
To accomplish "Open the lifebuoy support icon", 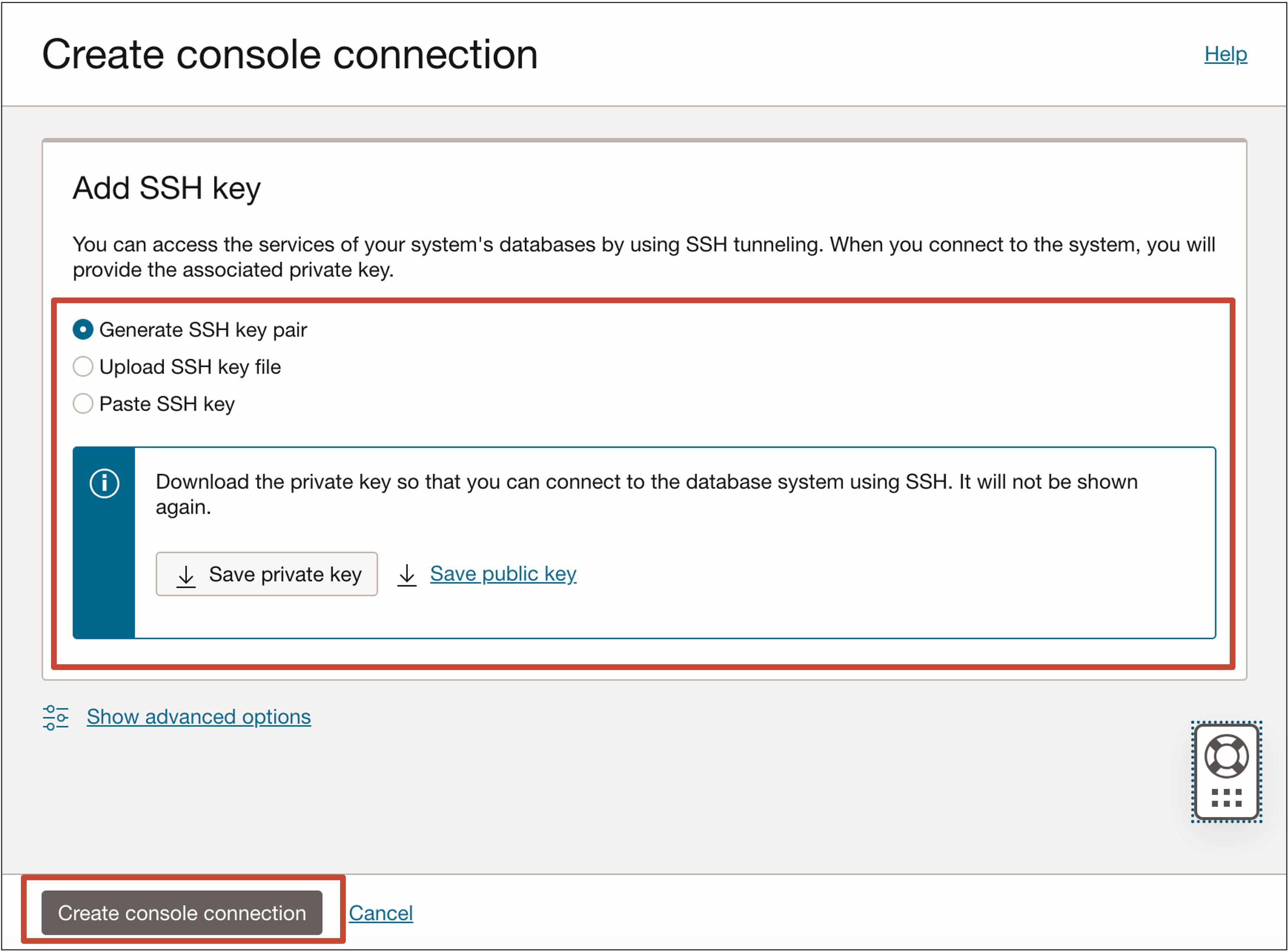I will tap(1226, 756).
